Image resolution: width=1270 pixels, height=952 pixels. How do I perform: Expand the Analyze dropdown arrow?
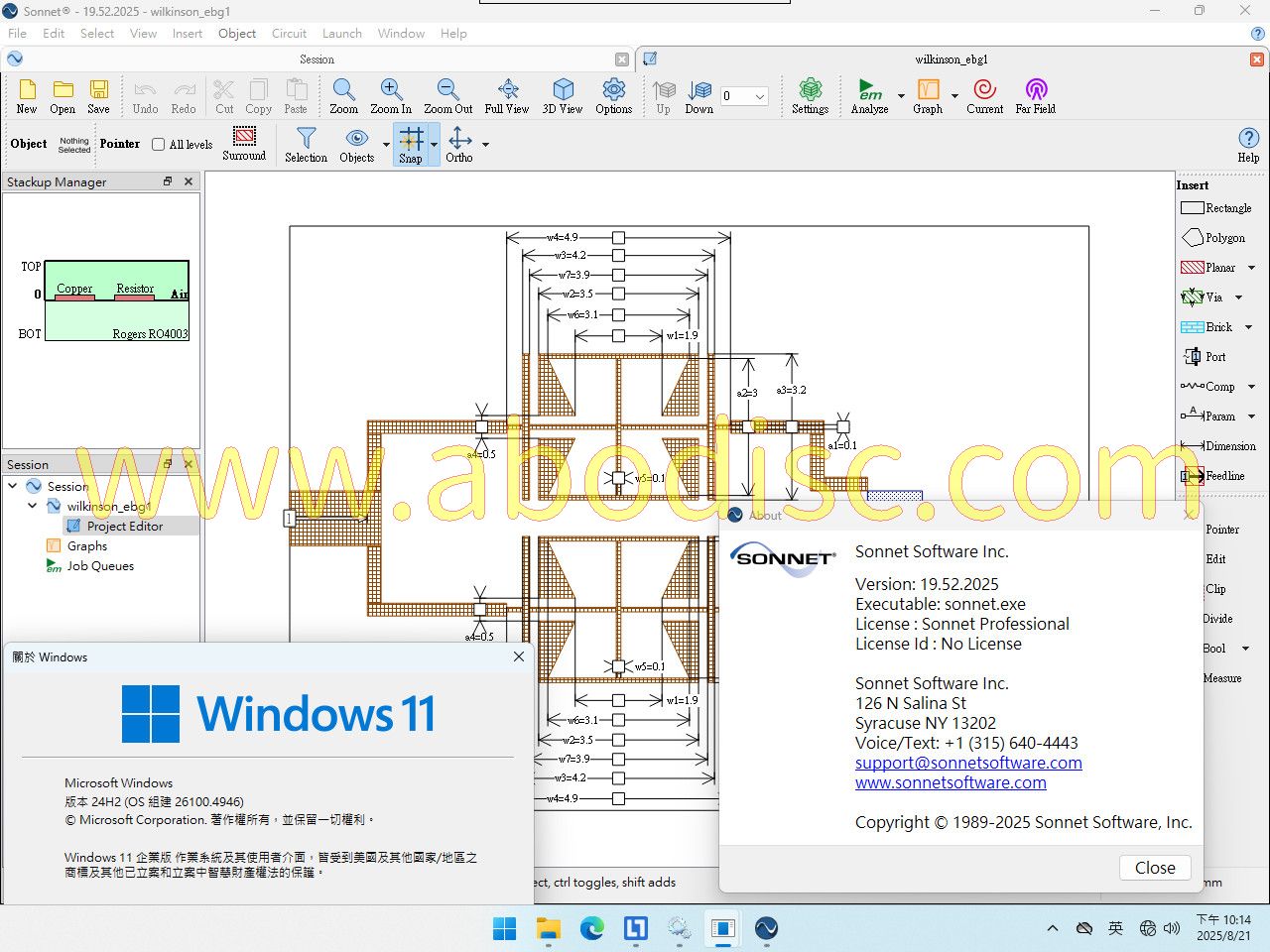pos(901,96)
